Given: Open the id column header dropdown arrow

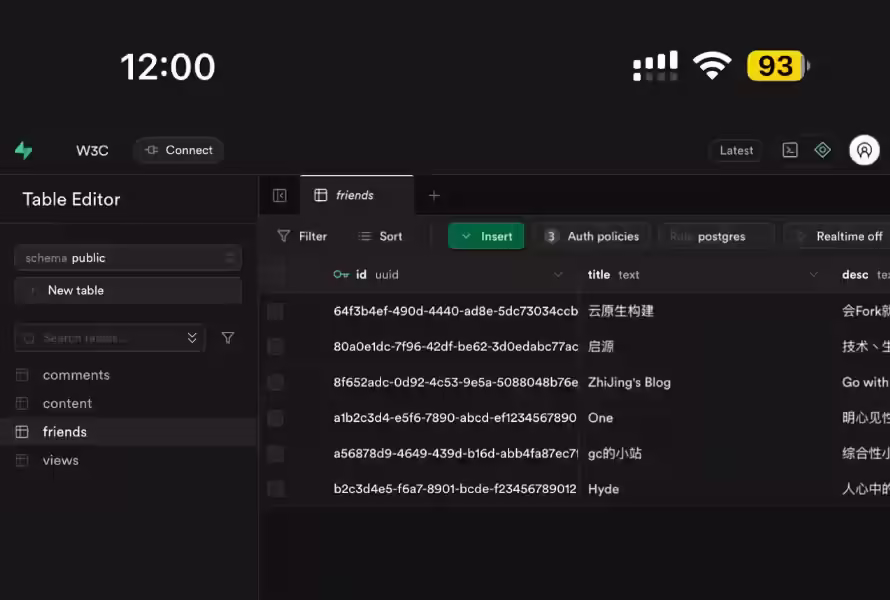Looking at the screenshot, I should (x=558, y=275).
